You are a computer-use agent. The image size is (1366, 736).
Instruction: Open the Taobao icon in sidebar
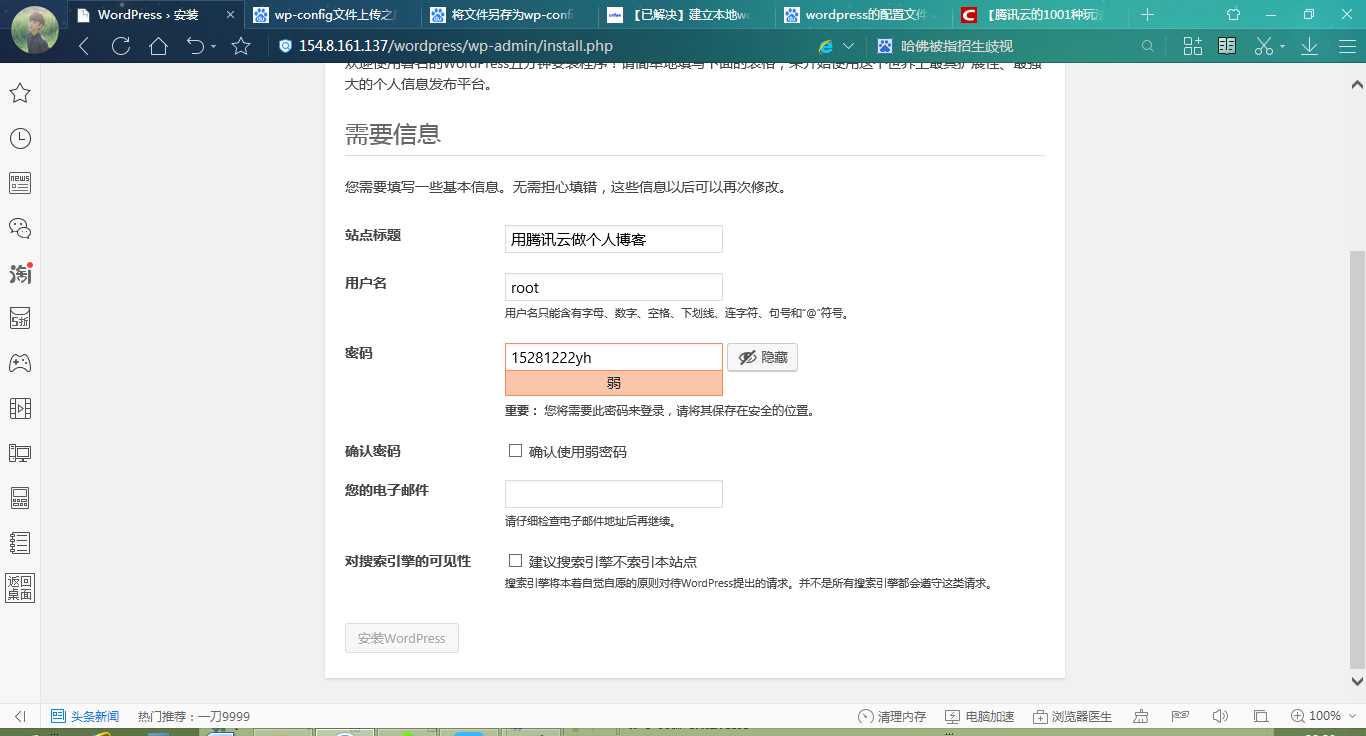(x=19, y=273)
